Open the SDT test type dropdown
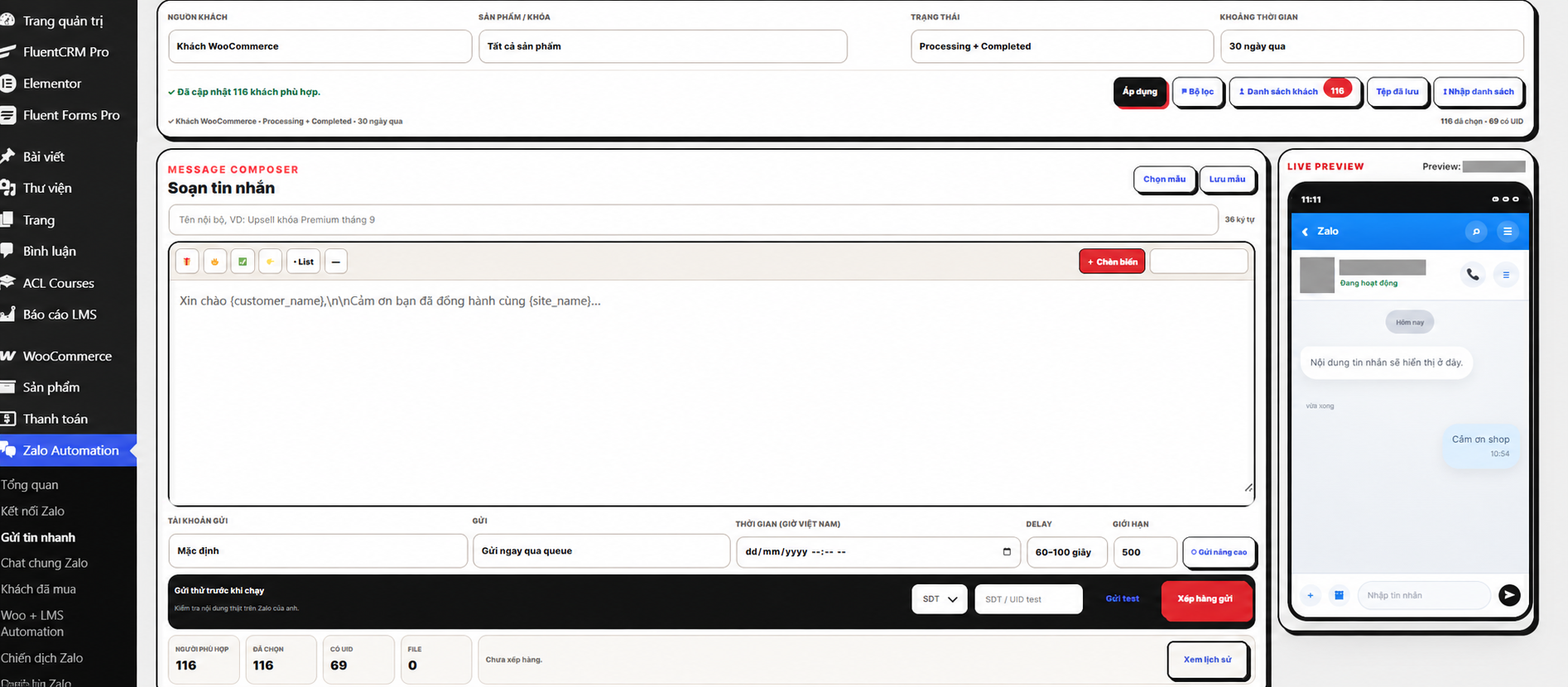This screenshot has width=1568, height=687. click(x=940, y=599)
